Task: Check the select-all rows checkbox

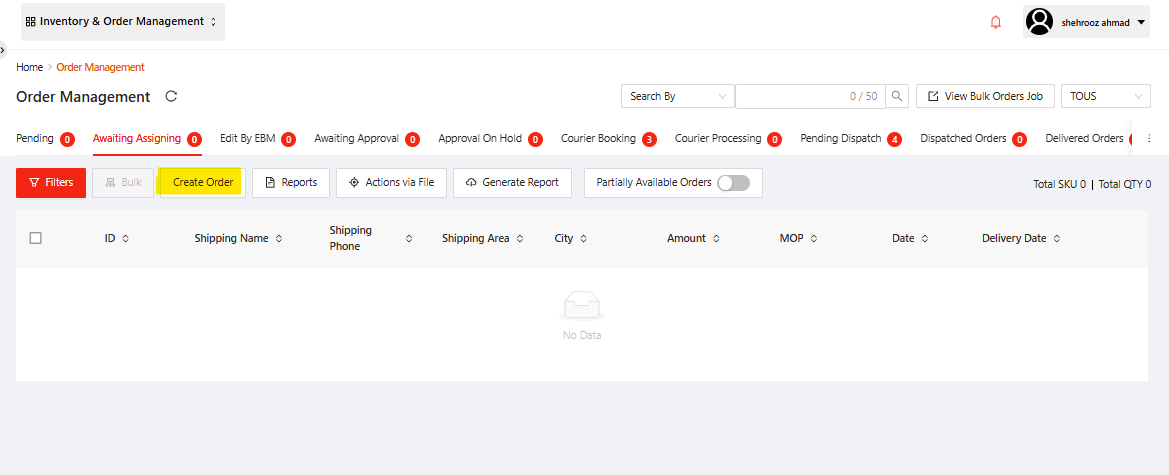Action: (x=36, y=238)
